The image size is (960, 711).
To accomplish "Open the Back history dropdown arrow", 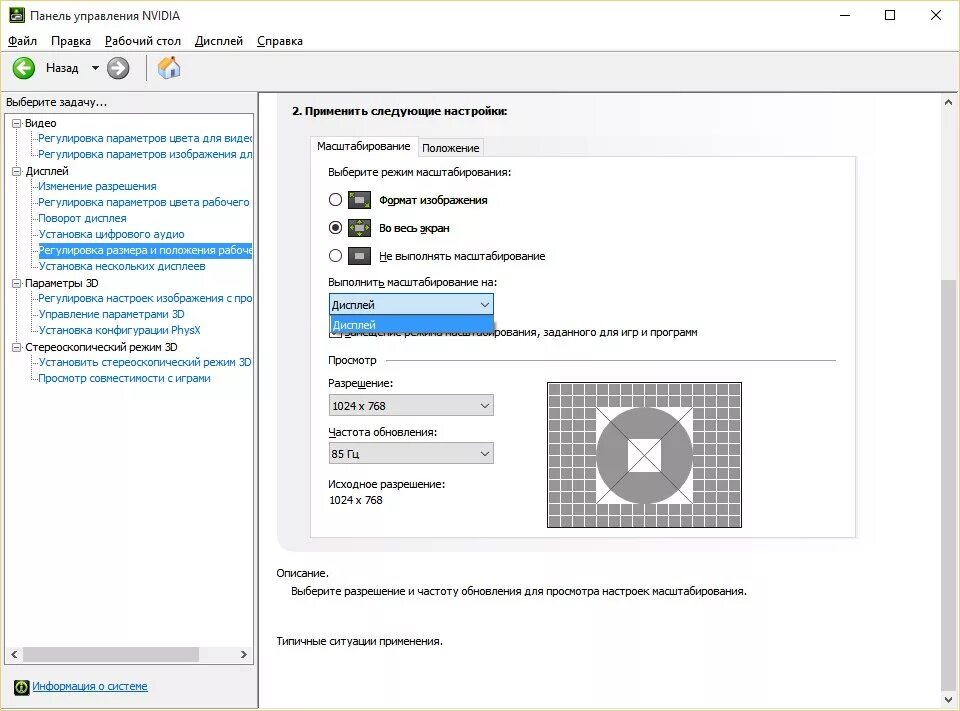I will tap(95, 68).
